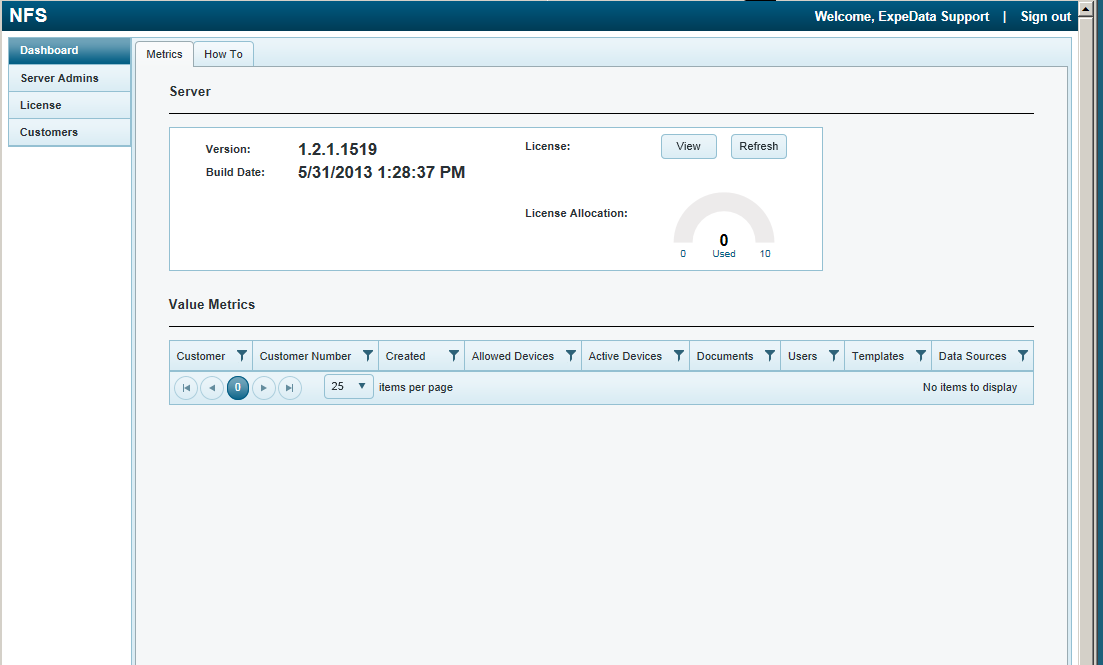This screenshot has width=1103, height=665.
Task: Sort by Documents column header
Action: [725, 356]
